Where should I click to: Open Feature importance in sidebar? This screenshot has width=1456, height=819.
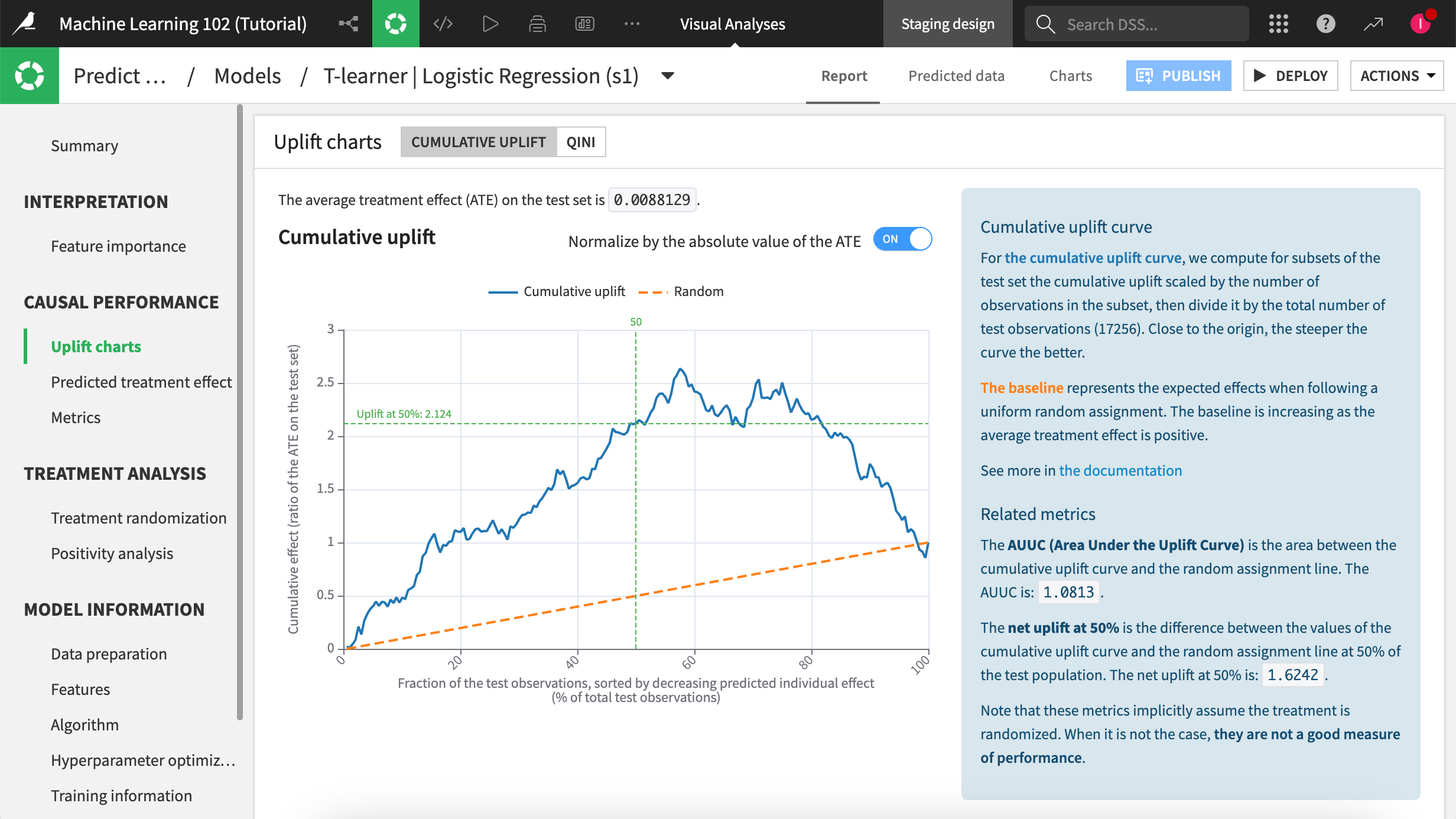(118, 246)
